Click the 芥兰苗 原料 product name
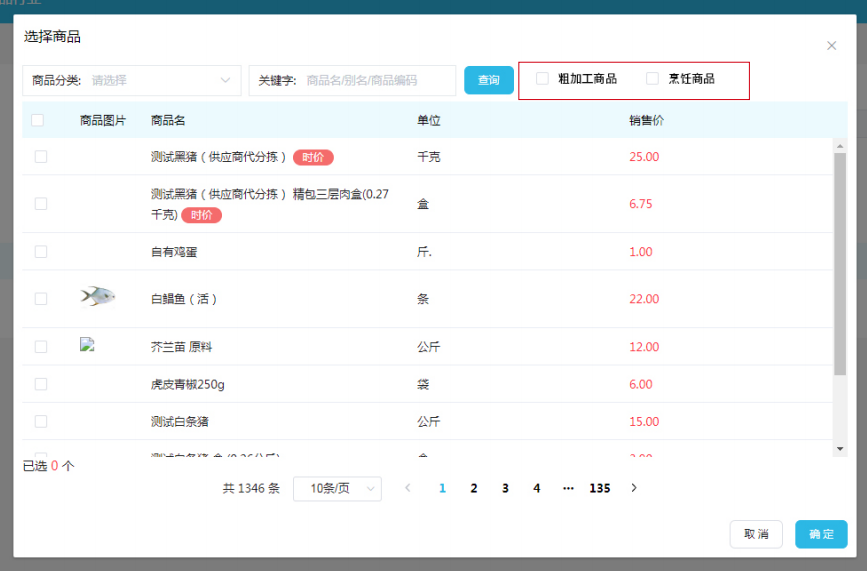Viewport: 867px width, 571px height. pos(181,347)
